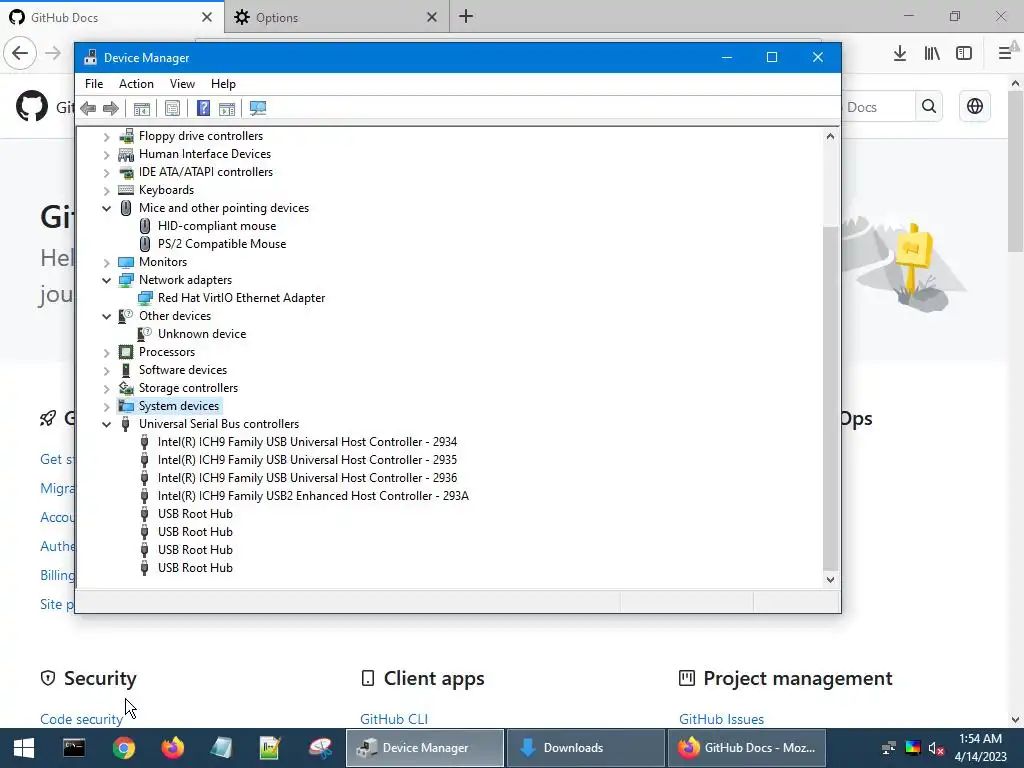Viewport: 1024px width, 768px height.
Task: Open the Action menu
Action: coord(136,84)
